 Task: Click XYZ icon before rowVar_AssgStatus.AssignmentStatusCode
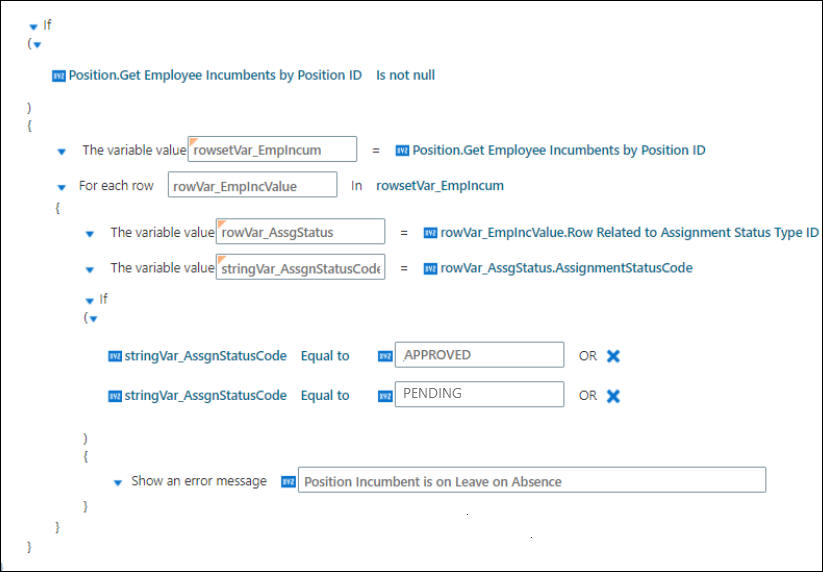coord(430,269)
